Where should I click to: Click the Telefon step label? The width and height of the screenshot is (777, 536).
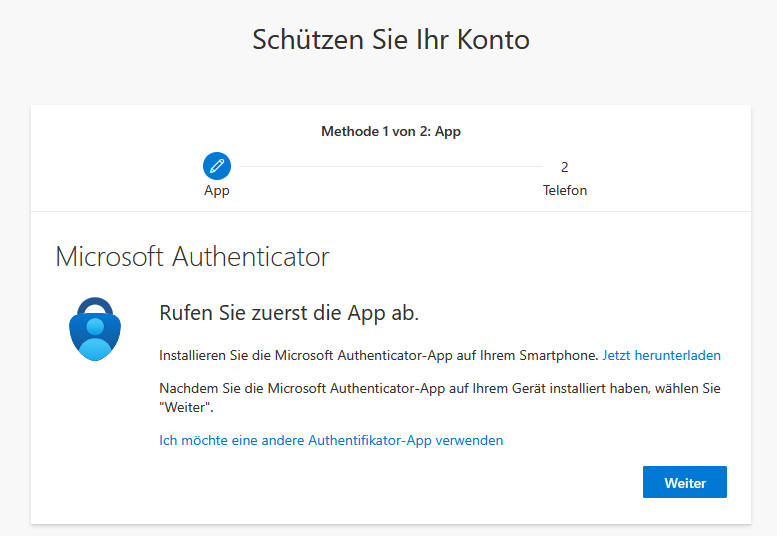564,190
